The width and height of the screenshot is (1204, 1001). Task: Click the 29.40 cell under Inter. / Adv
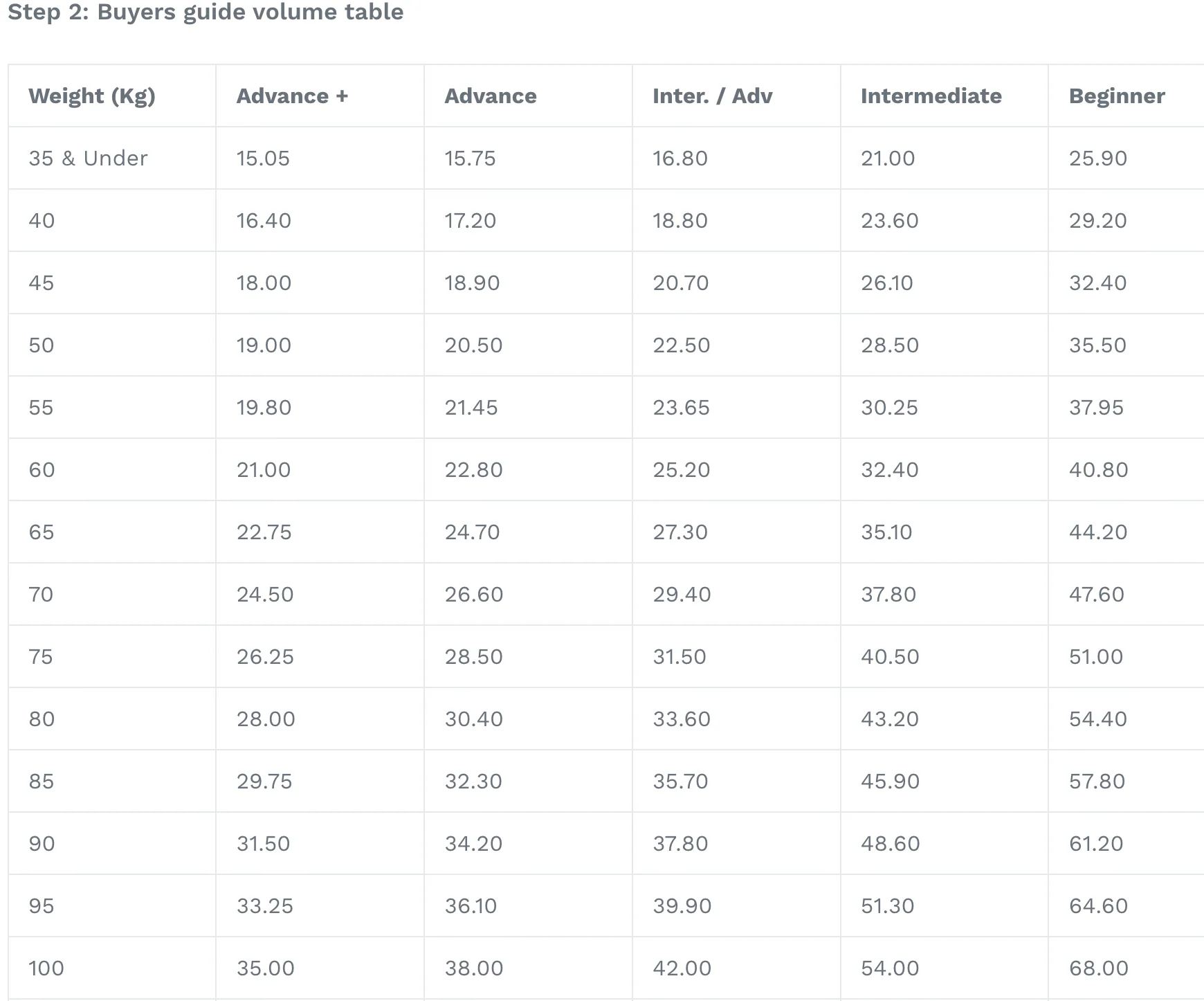pos(682,595)
